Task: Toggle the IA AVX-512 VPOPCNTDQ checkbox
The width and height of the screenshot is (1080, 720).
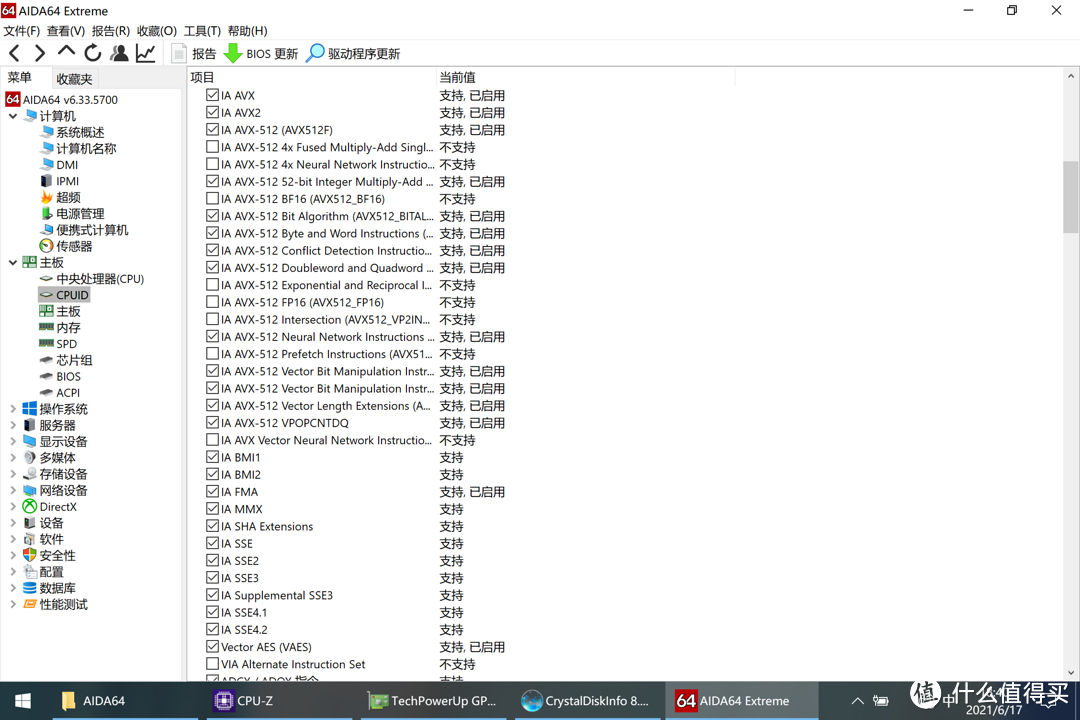Action: 212,422
